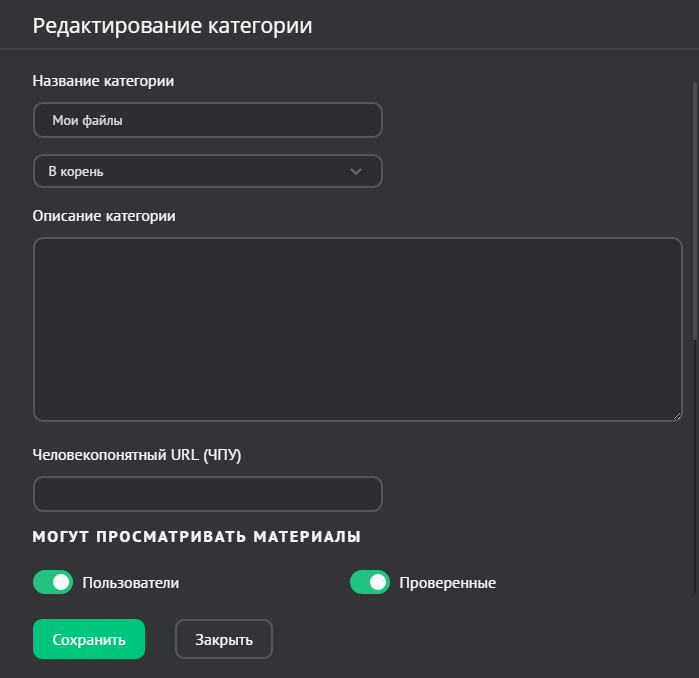Viewport: 699px width, 678px height.
Task: Click the "МОГУТ ПРОСМАТРИВАТЬ МАТЕРИАЛЫ" section heading
Action: (x=196, y=537)
